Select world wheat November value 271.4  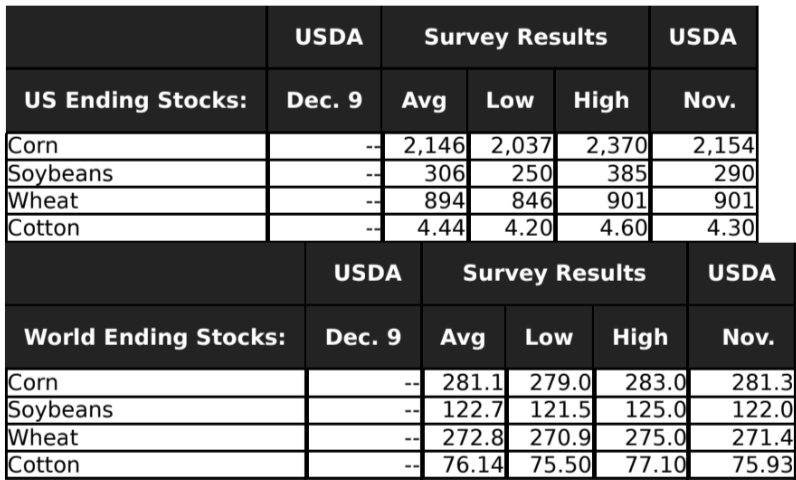[x=758, y=438]
